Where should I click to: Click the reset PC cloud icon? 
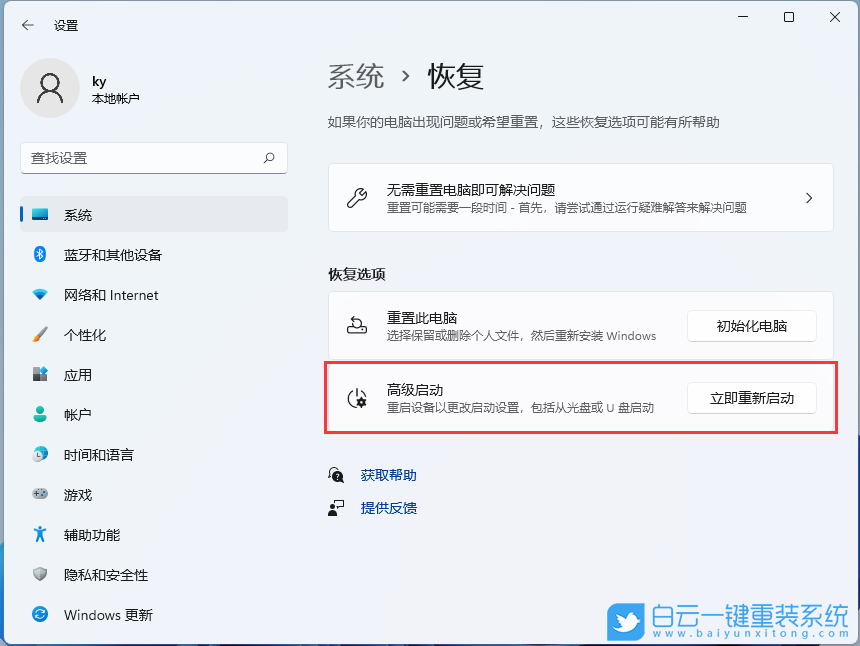pos(357,325)
